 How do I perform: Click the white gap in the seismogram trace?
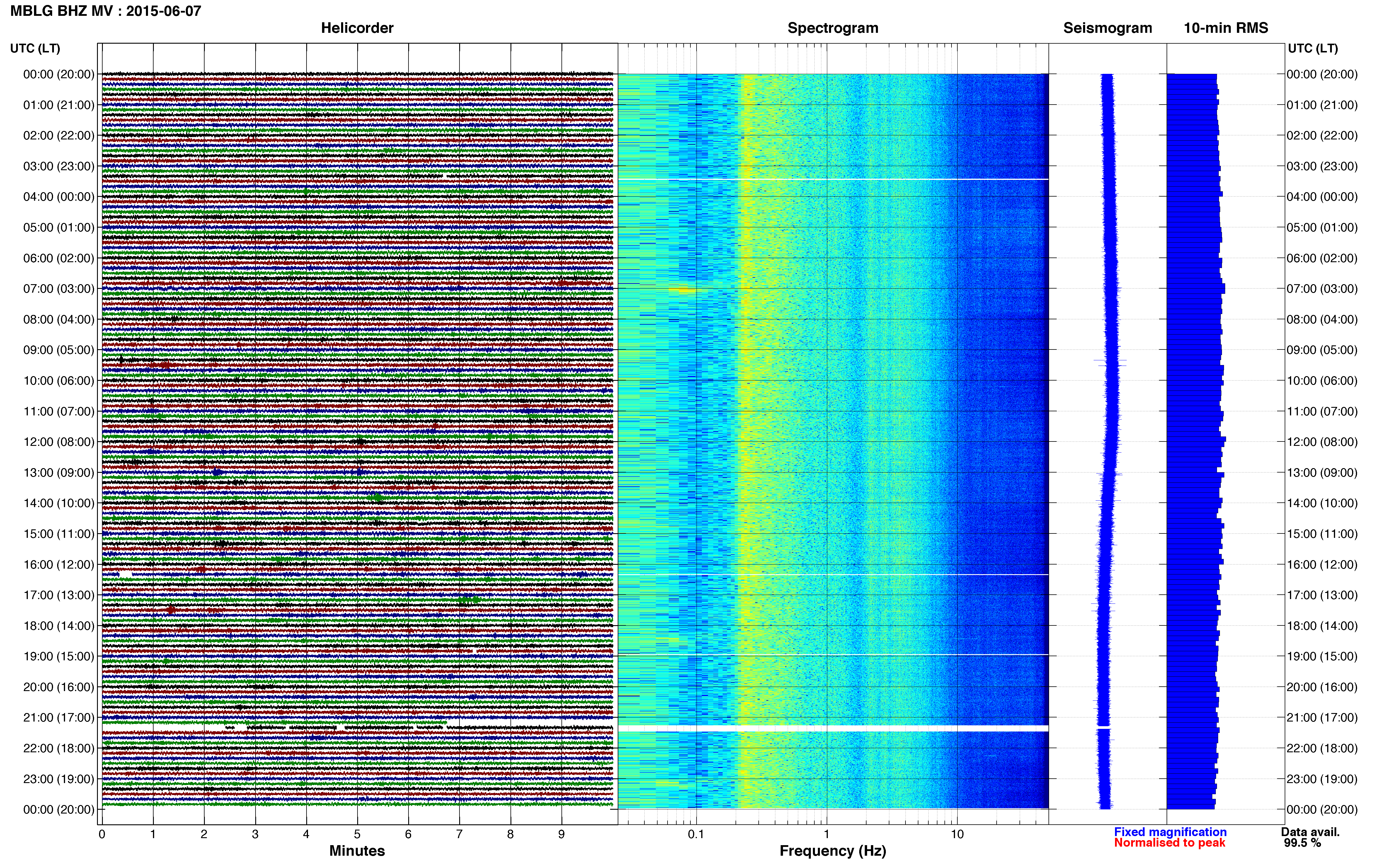[1104, 728]
